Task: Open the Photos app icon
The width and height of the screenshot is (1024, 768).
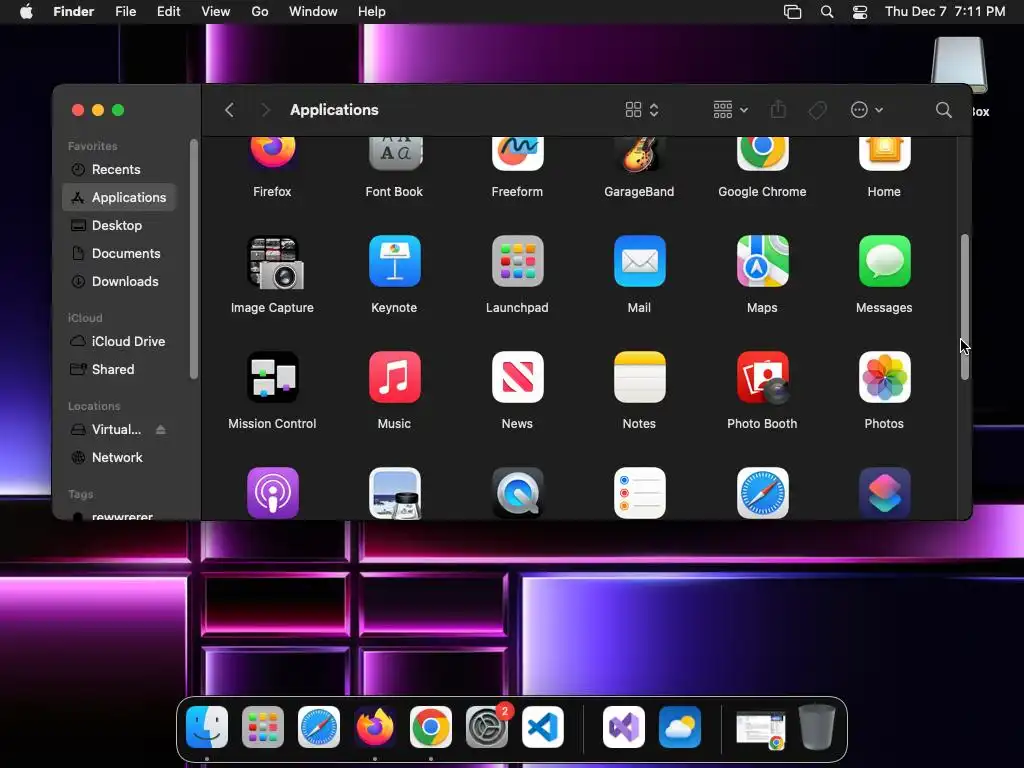Action: pos(884,377)
